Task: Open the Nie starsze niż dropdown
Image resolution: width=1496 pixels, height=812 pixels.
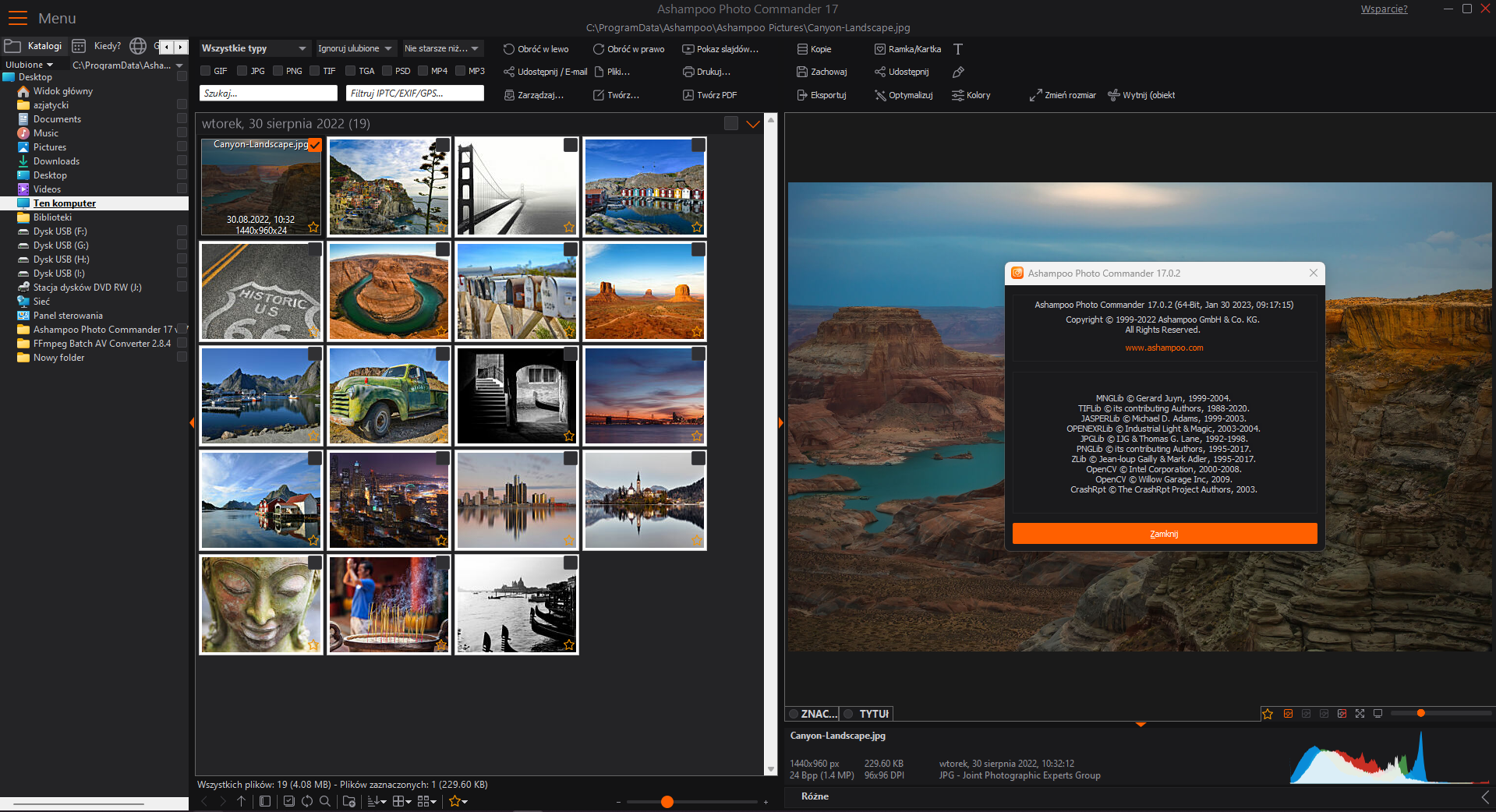Action: coord(442,48)
